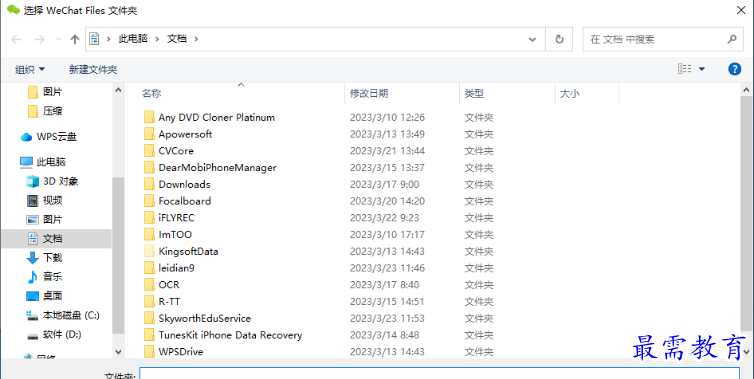
Task: Click the Any DVD Cloner Platinum folder icon
Action: tap(149, 117)
